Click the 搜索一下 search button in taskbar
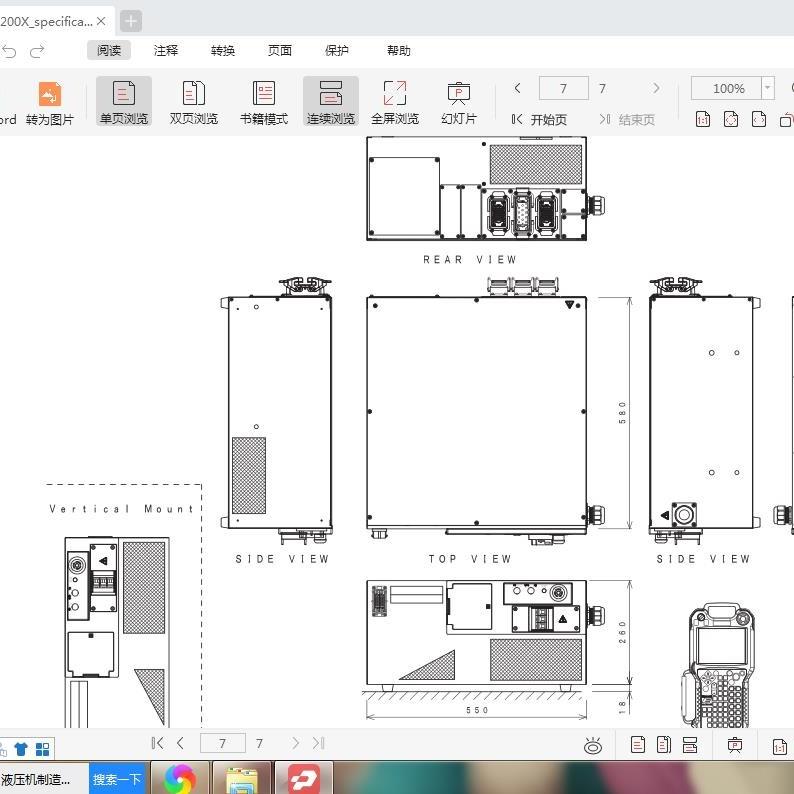The image size is (794, 794). pos(117,779)
